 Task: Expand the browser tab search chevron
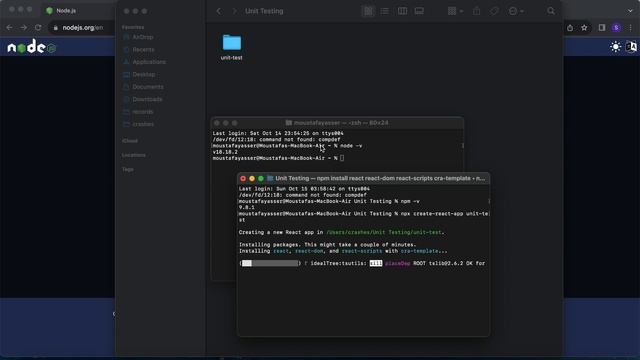631,11
